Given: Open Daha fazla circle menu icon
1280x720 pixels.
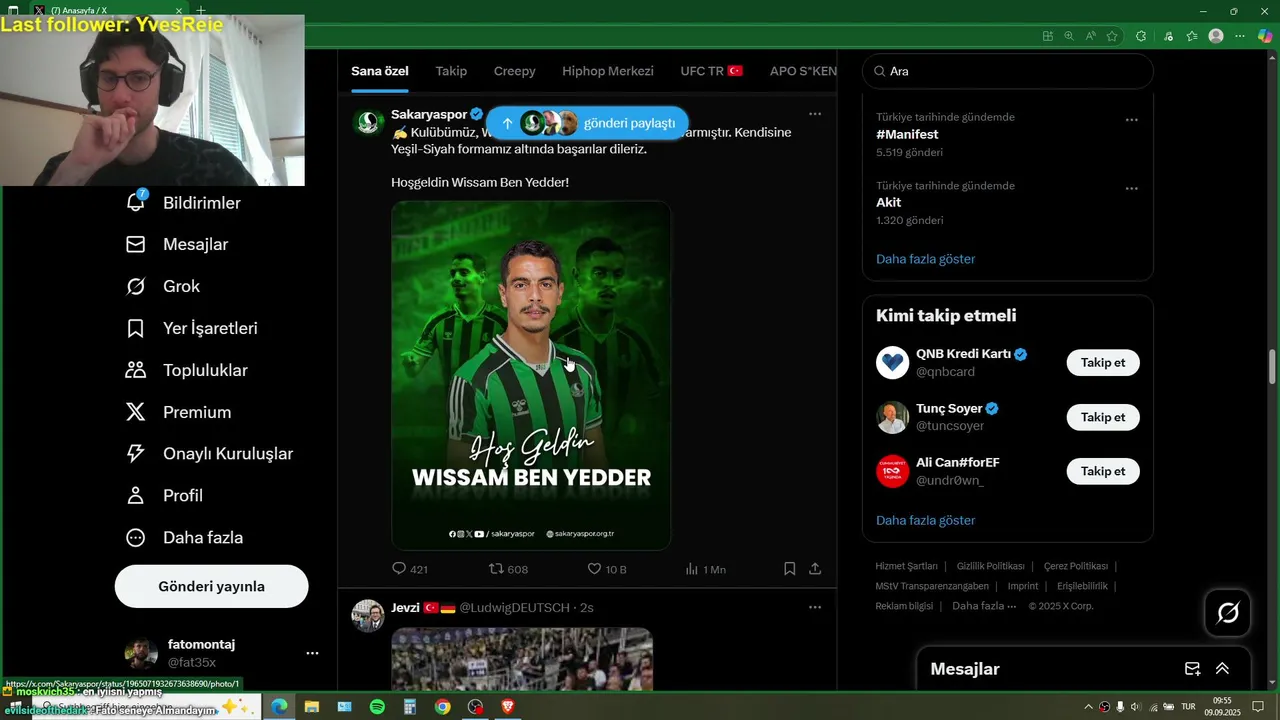Looking at the screenshot, I should click(x=136, y=537).
